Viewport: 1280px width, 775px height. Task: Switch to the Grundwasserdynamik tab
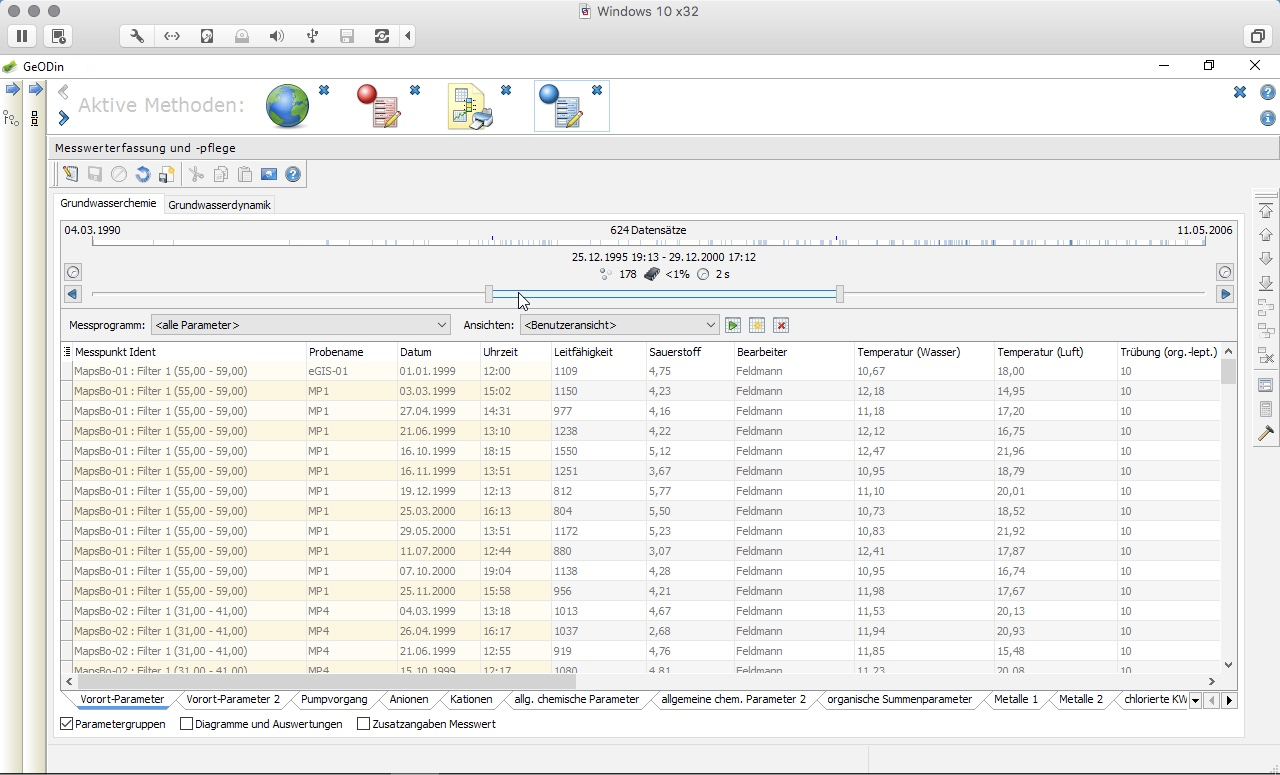tap(219, 204)
